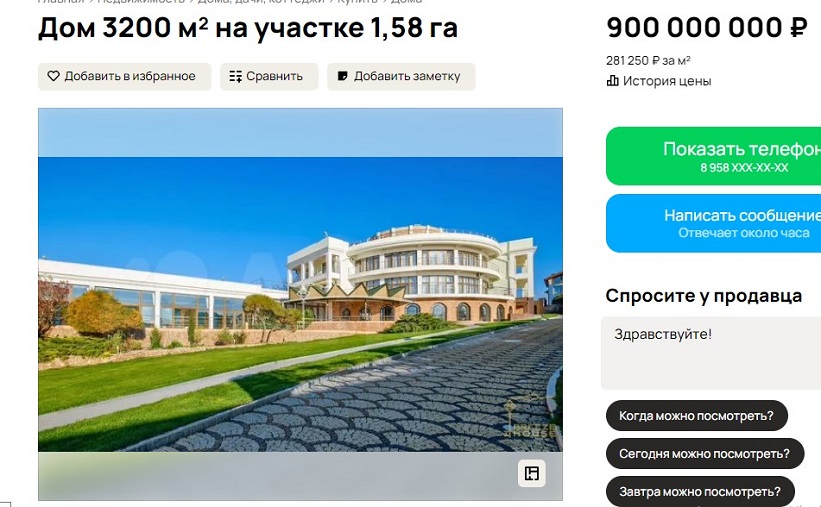Click the Добавить заметку button
The width and height of the screenshot is (821, 507).
click(x=401, y=76)
